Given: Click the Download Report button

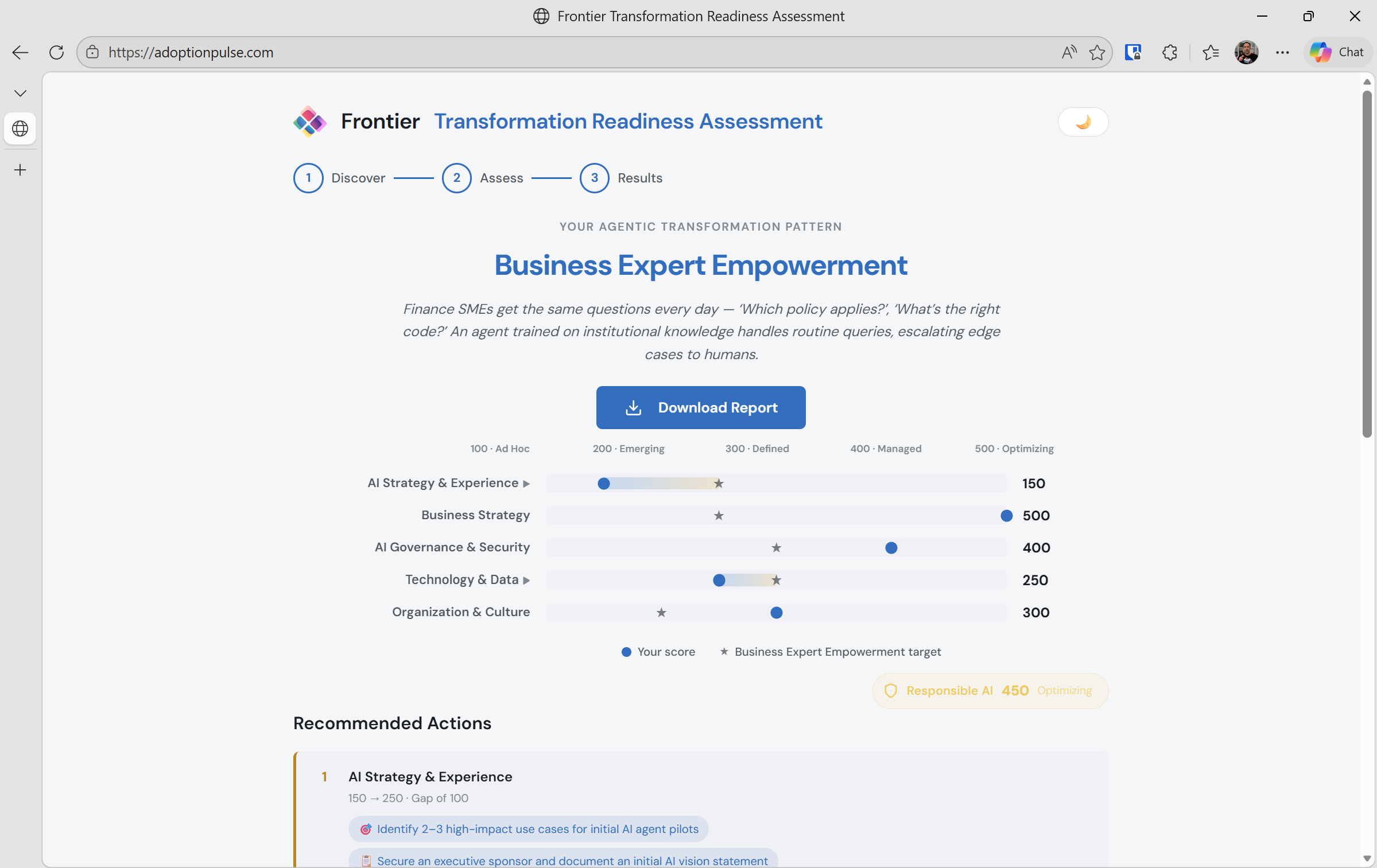Looking at the screenshot, I should (x=700, y=407).
